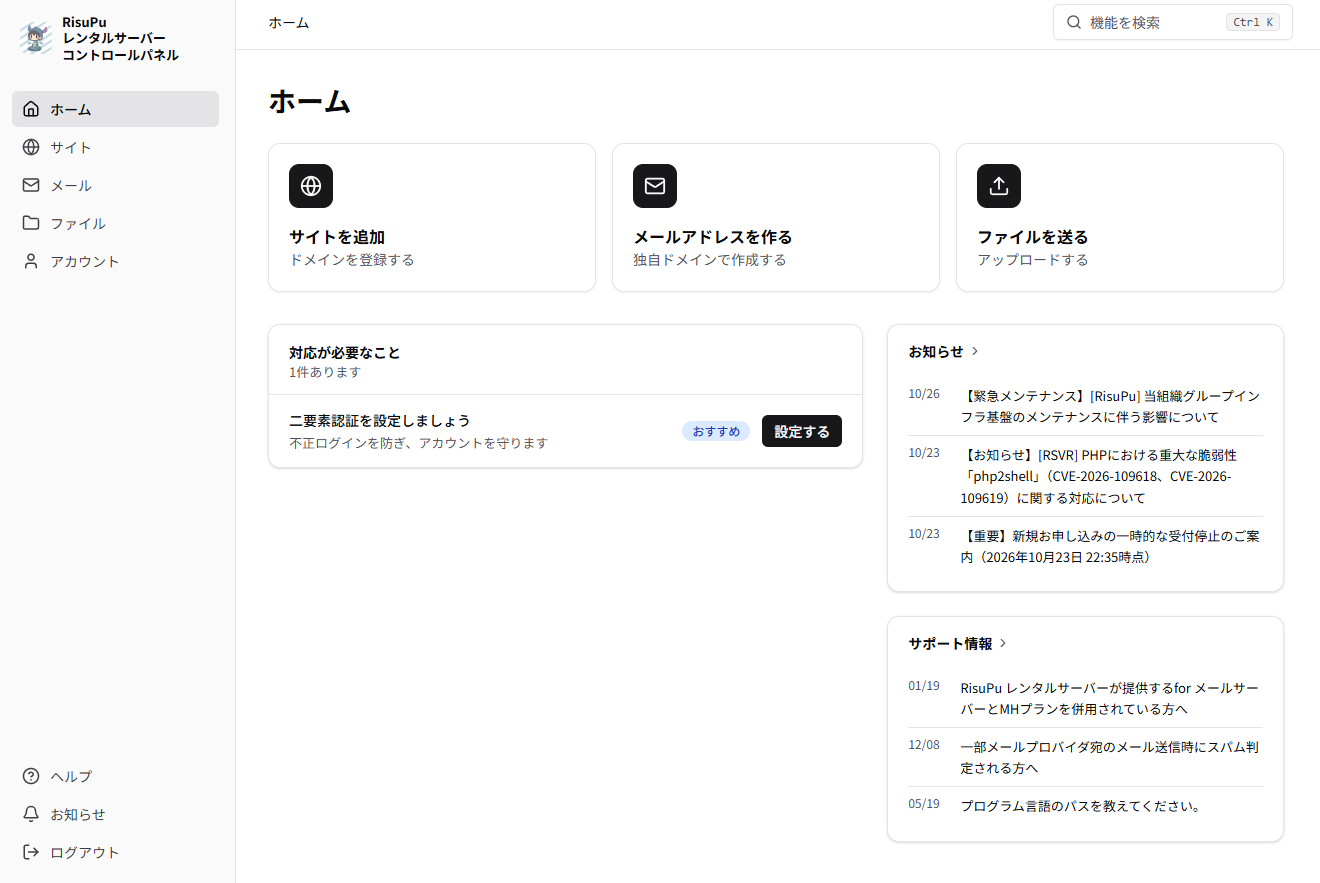
Task: Open お知らせ in the sidebar bottom
Action: click(x=115, y=814)
